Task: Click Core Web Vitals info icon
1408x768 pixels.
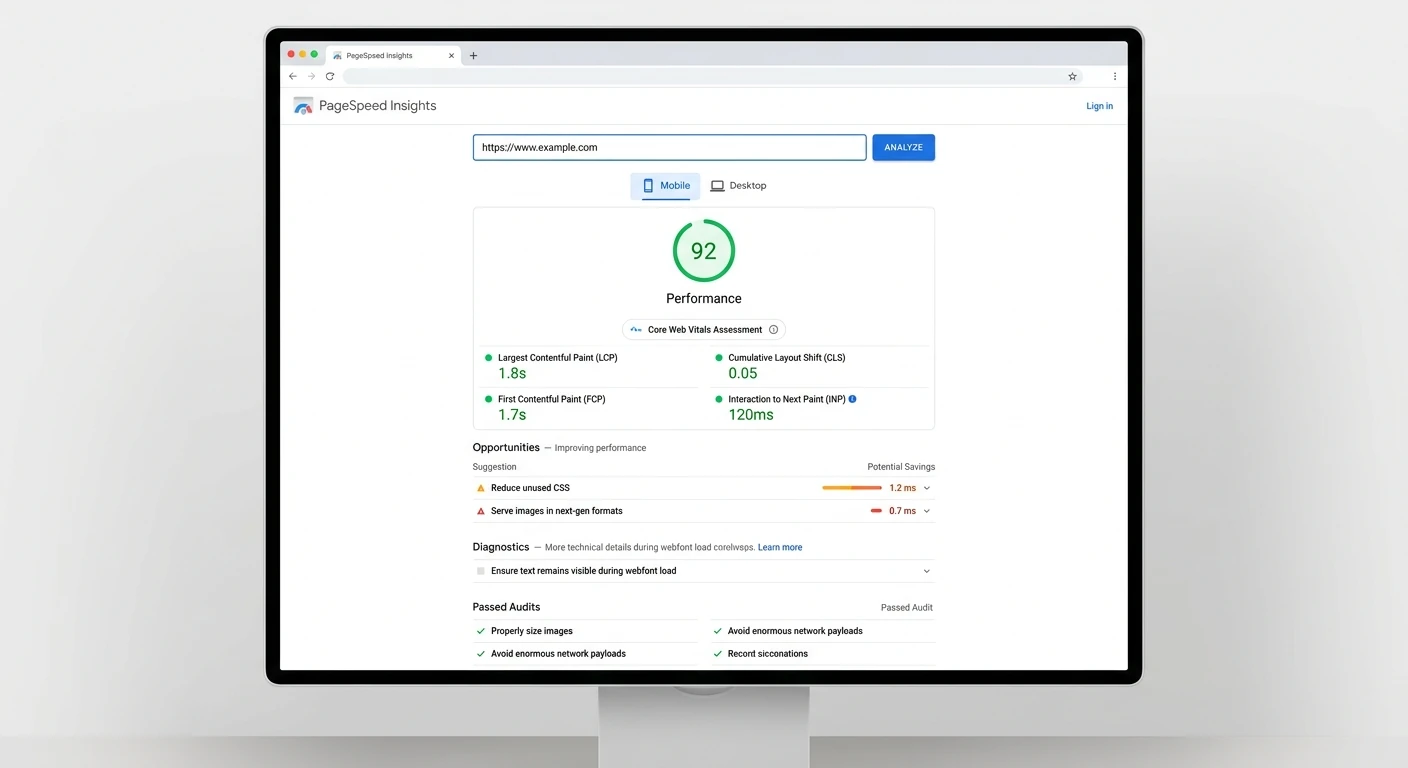Action: tap(773, 330)
